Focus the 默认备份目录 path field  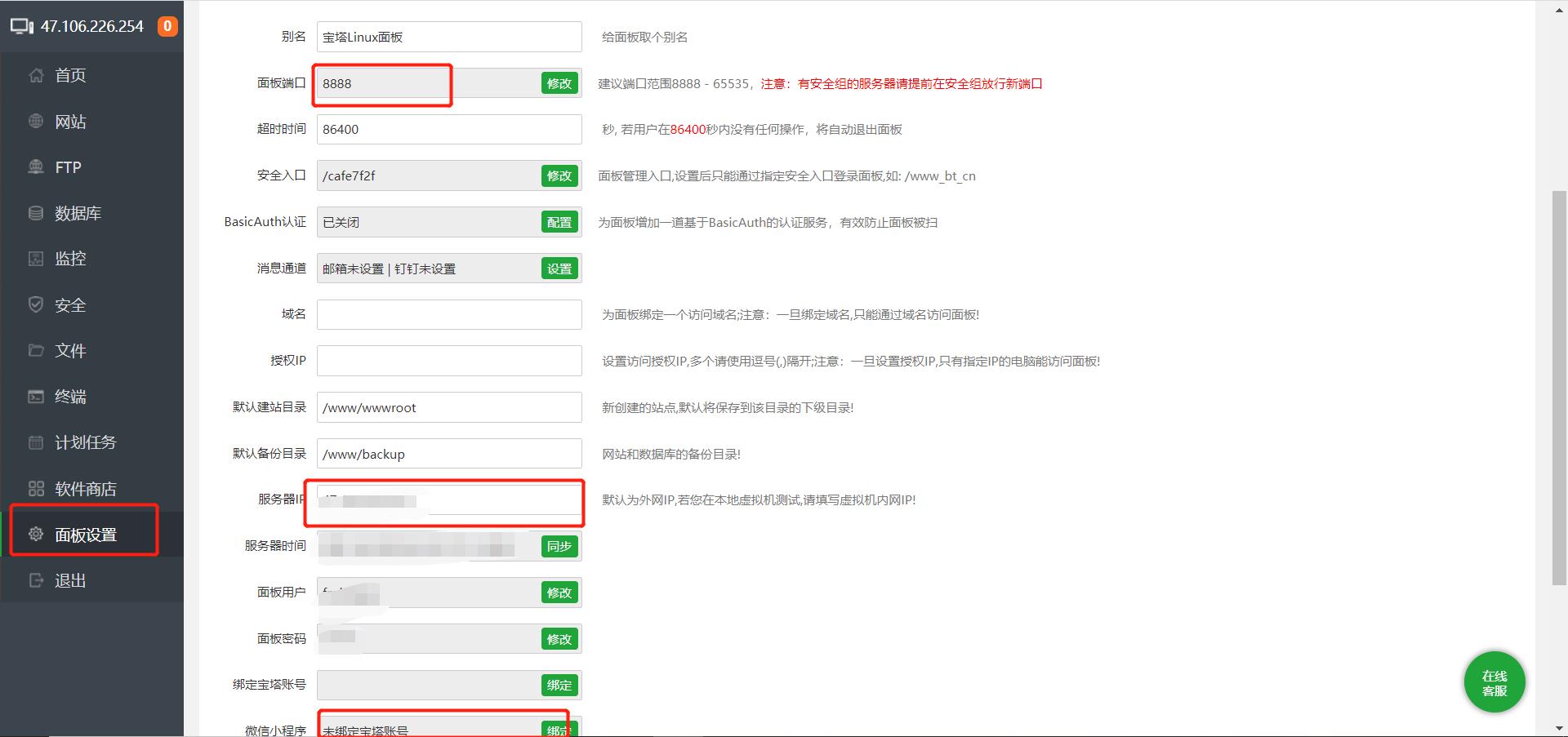(x=449, y=454)
